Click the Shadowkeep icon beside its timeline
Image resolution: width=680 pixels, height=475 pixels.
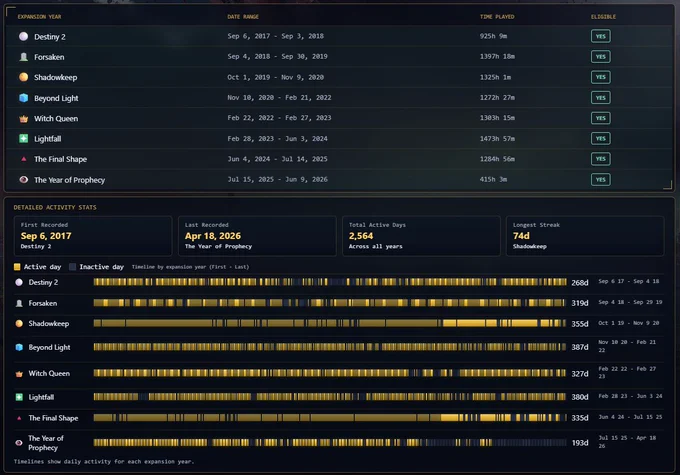(19, 324)
